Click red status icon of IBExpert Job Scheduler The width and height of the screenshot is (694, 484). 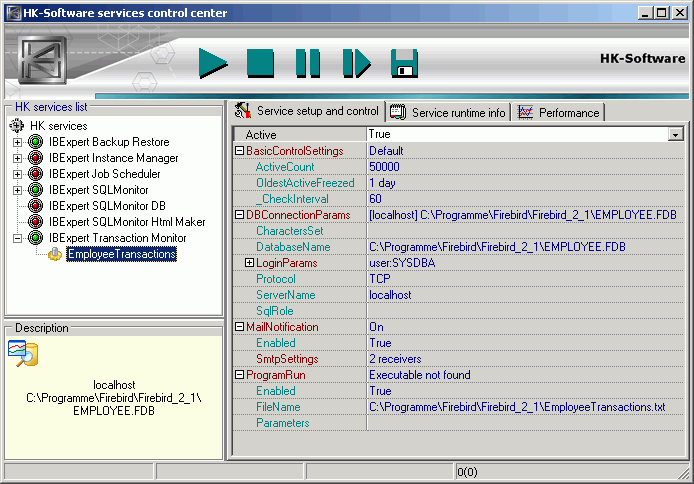point(35,173)
